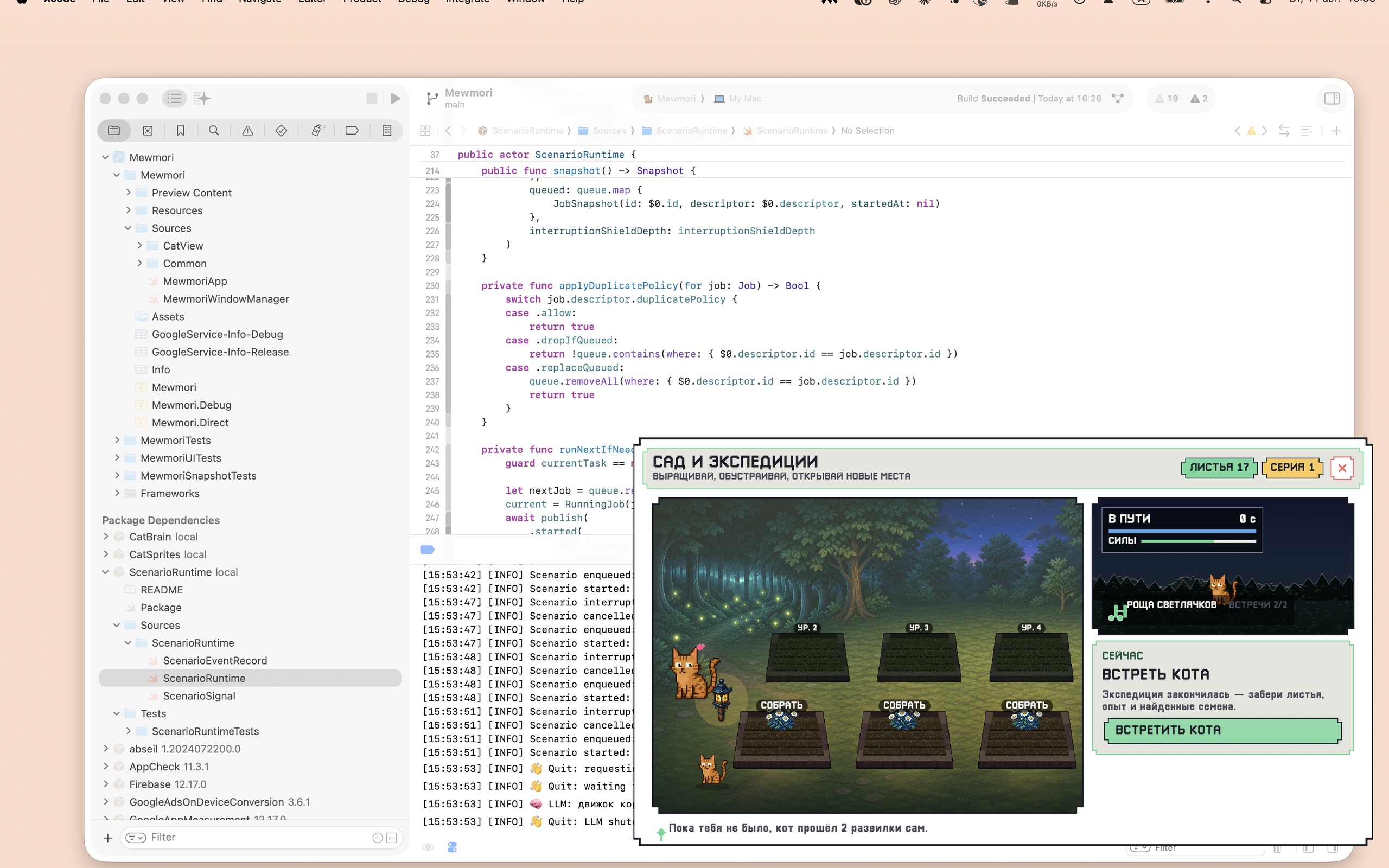Jump to the next issue arrow
The image size is (1389, 868).
(1264, 131)
